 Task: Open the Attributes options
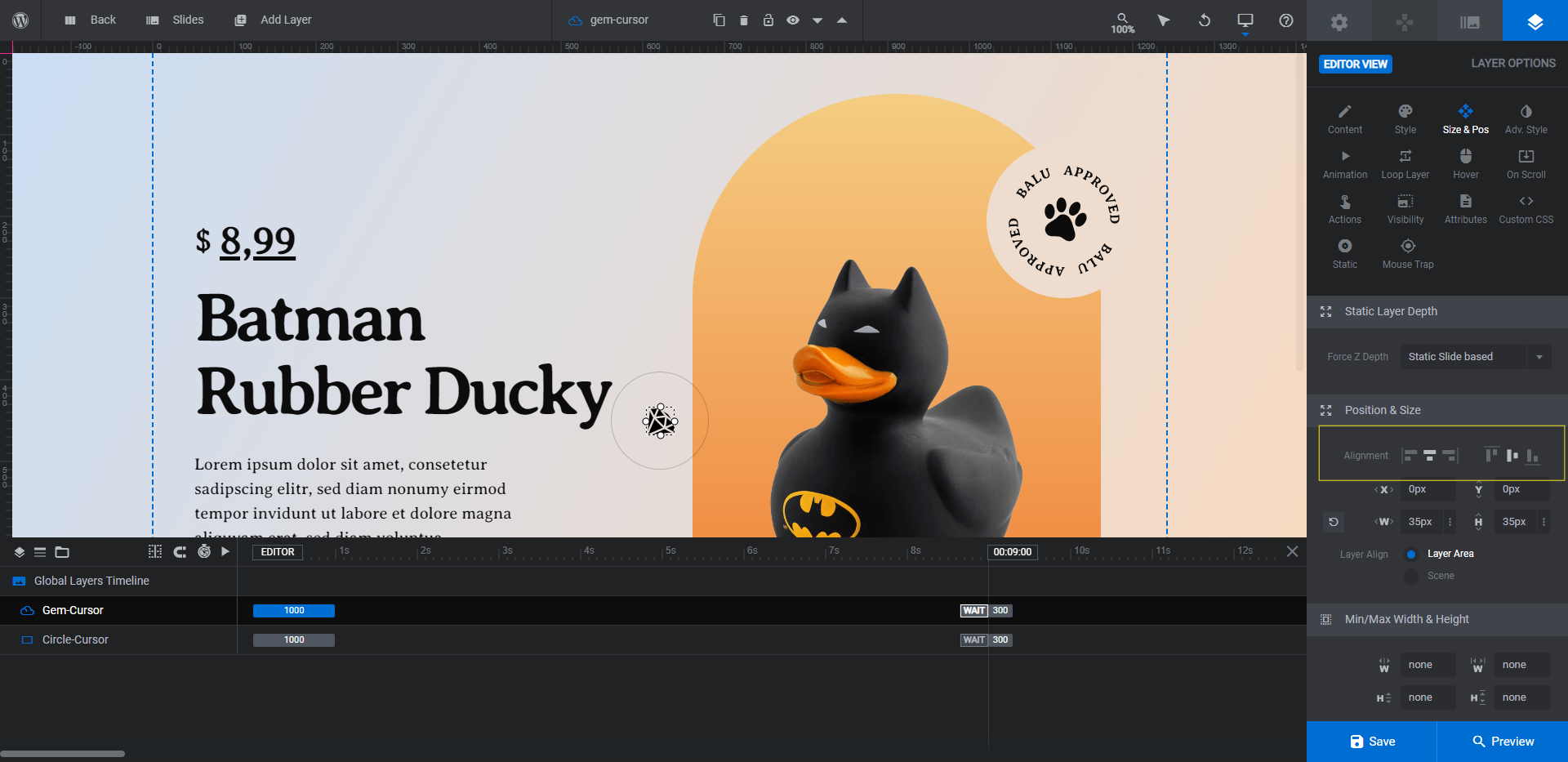tap(1466, 209)
